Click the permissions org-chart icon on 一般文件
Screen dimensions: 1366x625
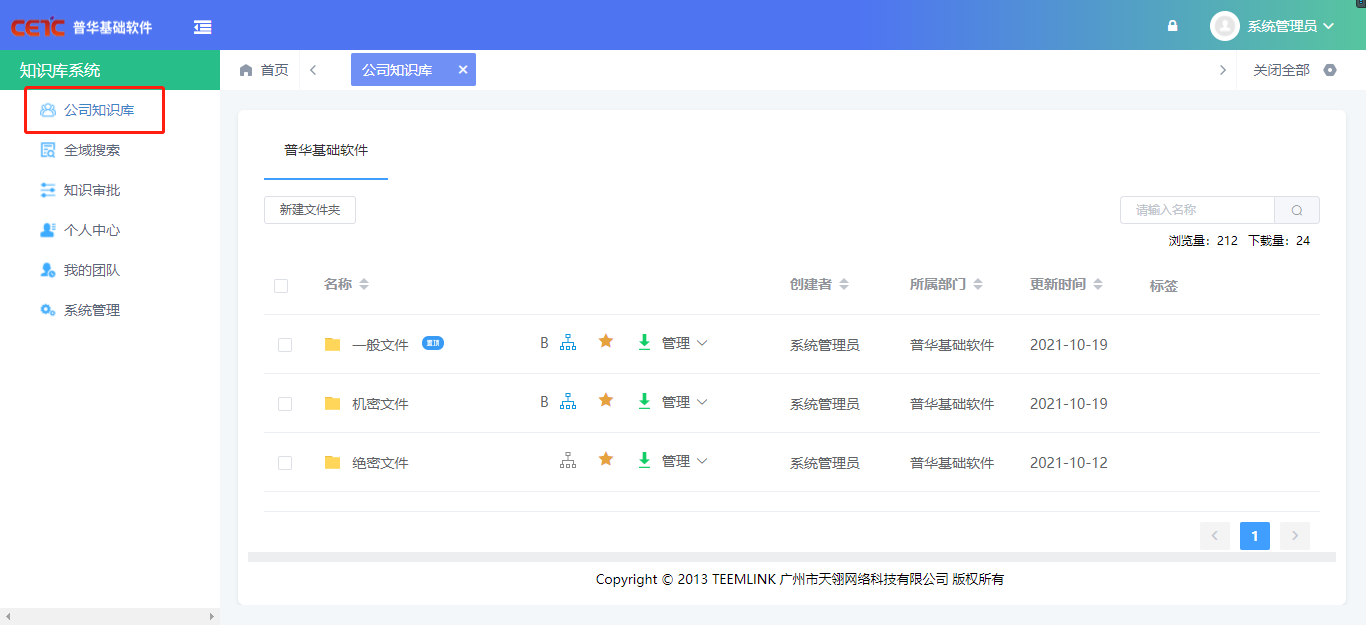(567, 341)
